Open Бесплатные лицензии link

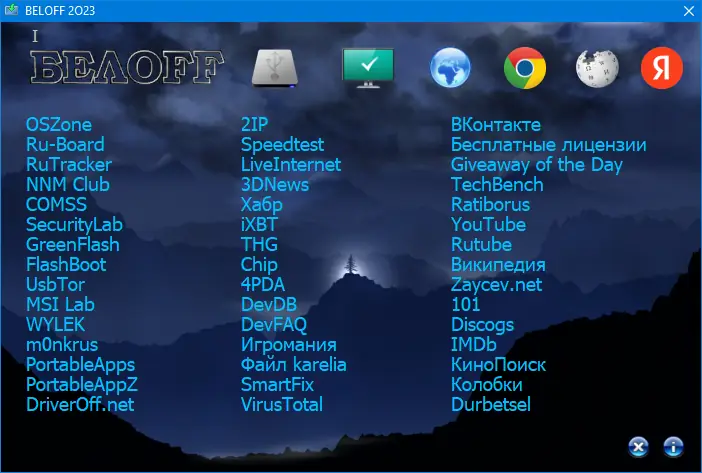coord(549,145)
